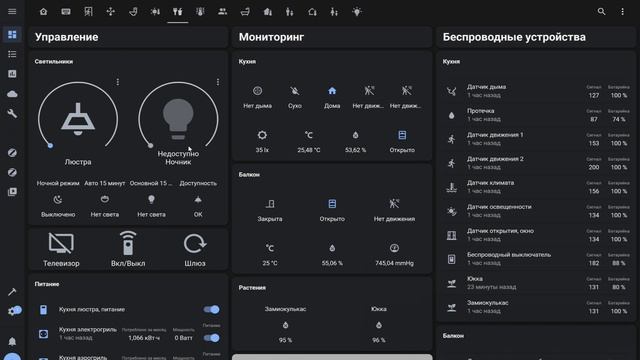Open the Датчик освещенности row
640x360 pixels.
click(x=536, y=211)
